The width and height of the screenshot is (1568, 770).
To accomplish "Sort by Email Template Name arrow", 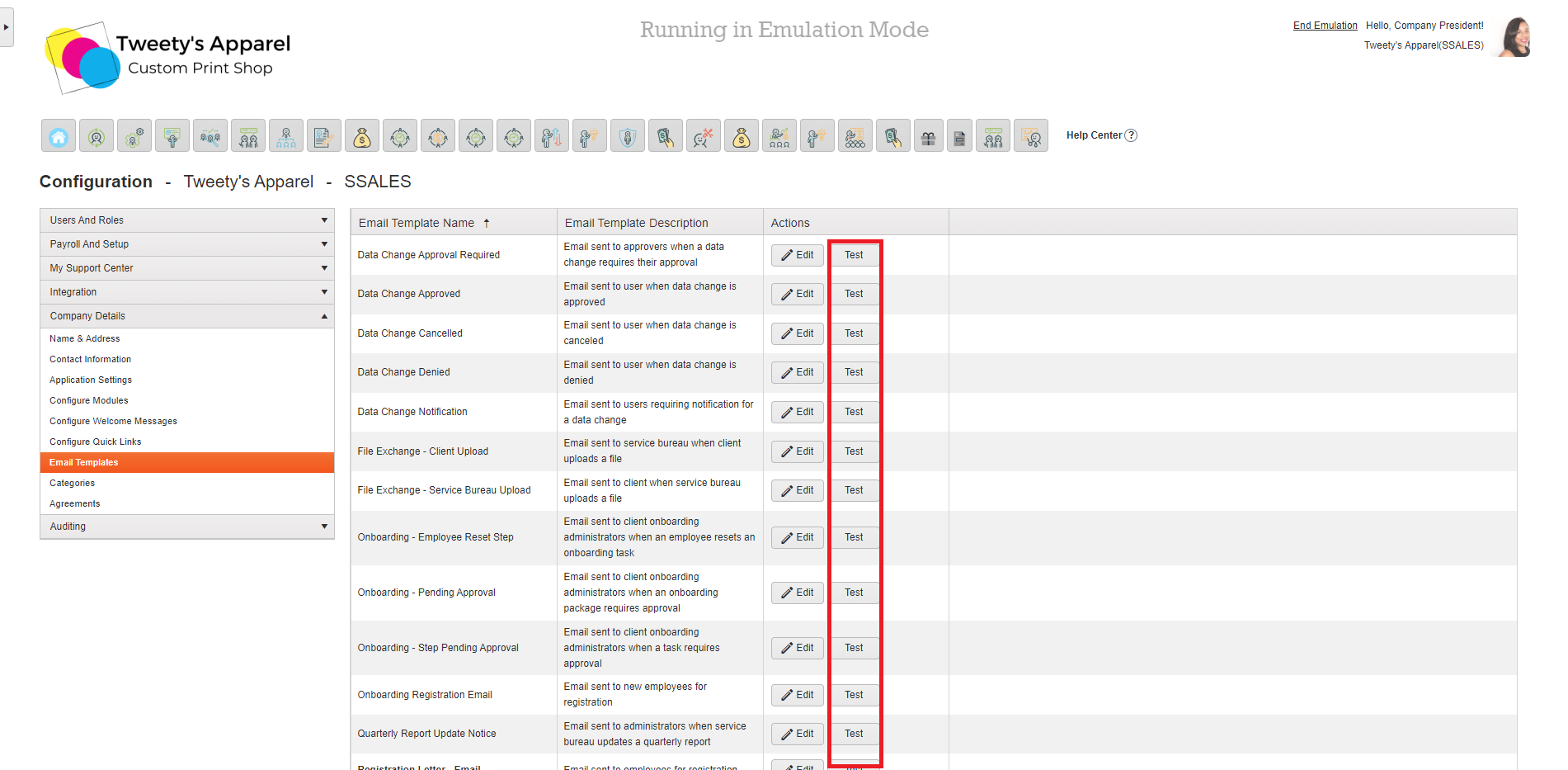I will [487, 223].
